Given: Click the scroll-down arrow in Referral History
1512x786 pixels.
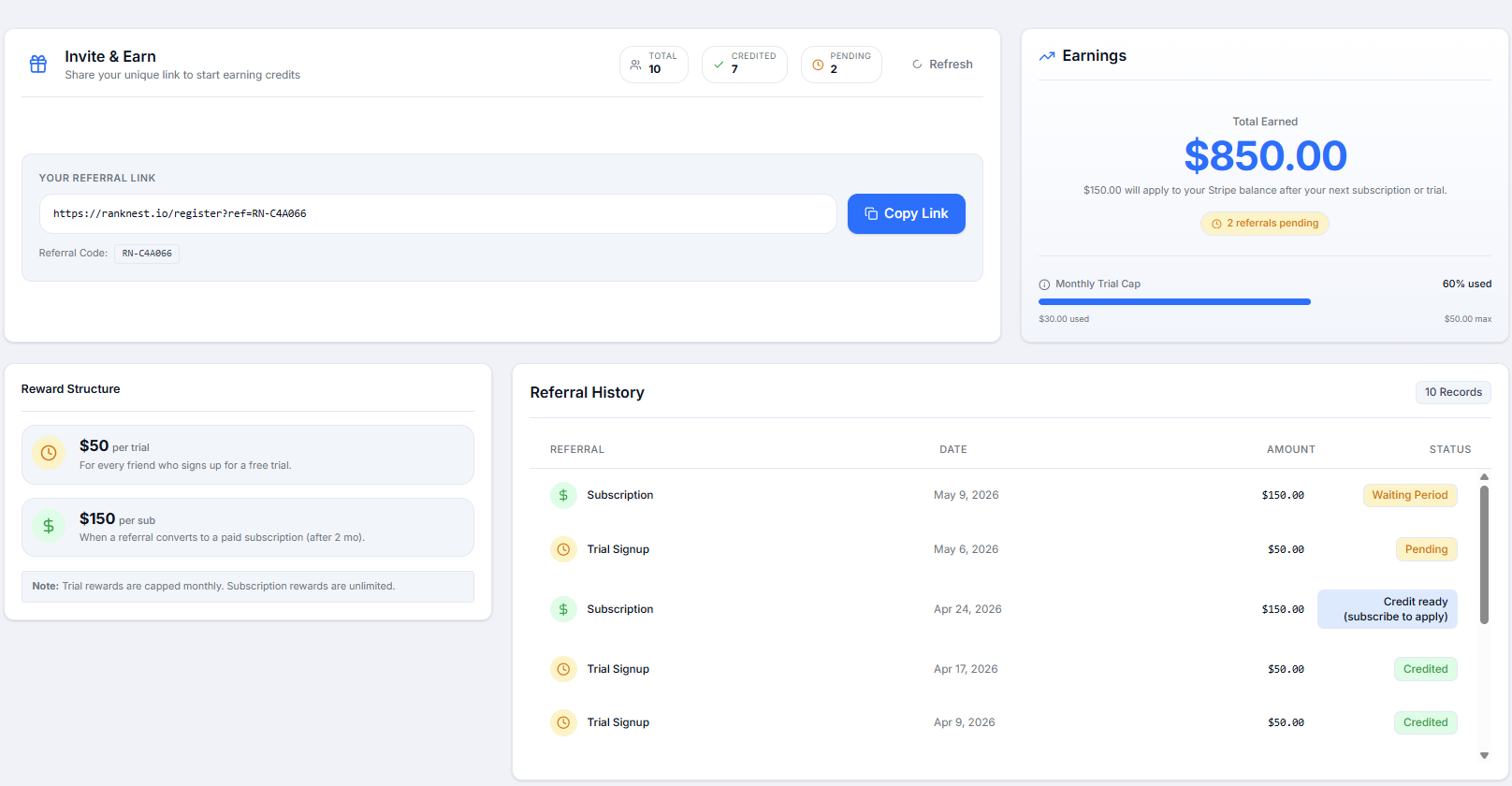Looking at the screenshot, I should [1484, 755].
